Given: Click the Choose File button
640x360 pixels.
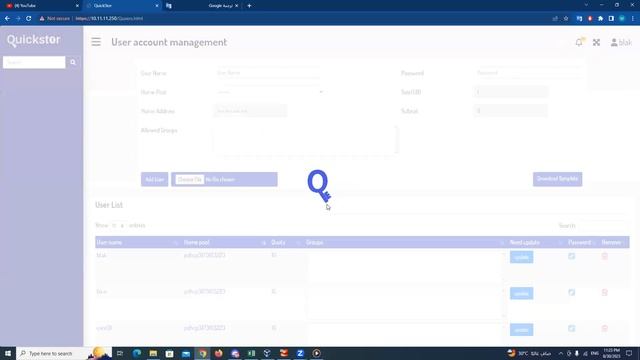Looking at the screenshot, I should point(190,180).
